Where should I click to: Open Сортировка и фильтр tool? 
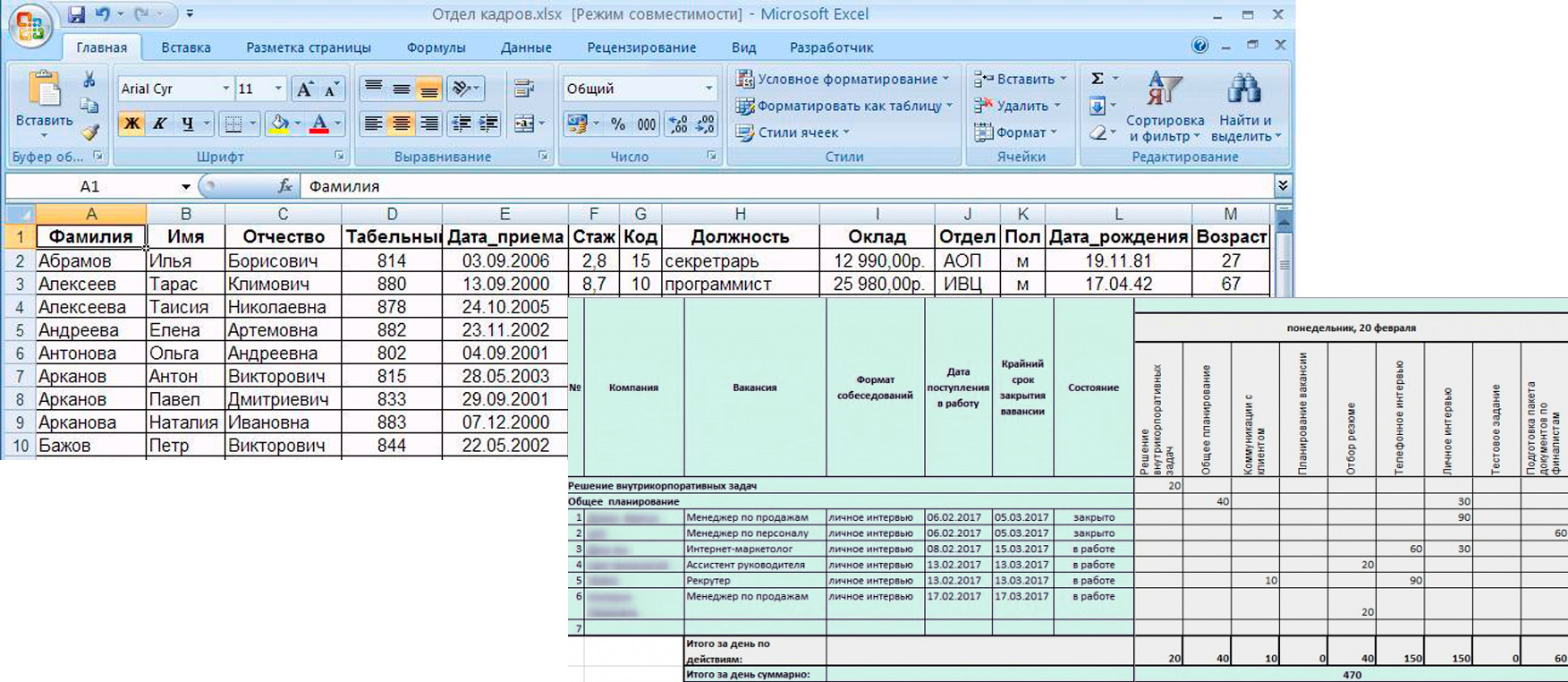[x=1165, y=107]
